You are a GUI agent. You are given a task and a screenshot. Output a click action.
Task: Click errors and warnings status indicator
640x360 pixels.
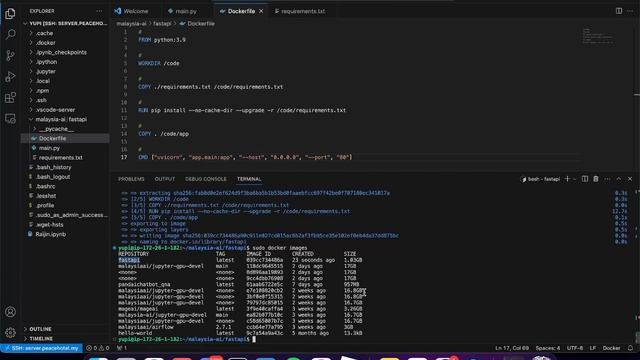98,348
